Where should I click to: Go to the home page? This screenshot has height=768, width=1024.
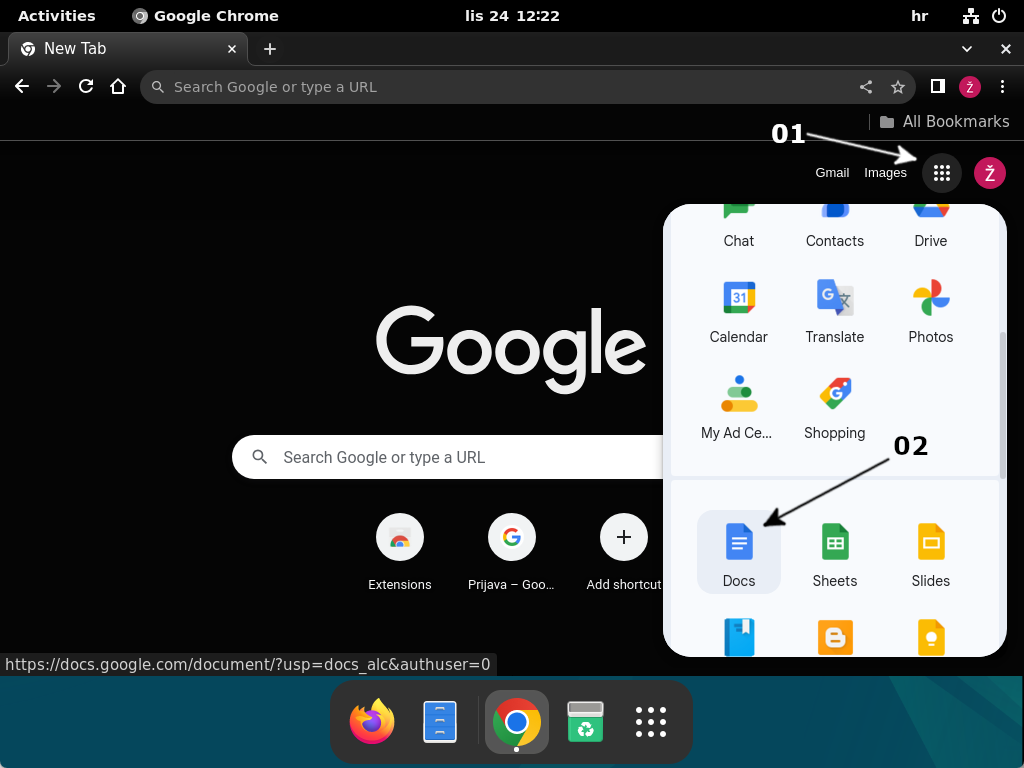tap(118, 87)
